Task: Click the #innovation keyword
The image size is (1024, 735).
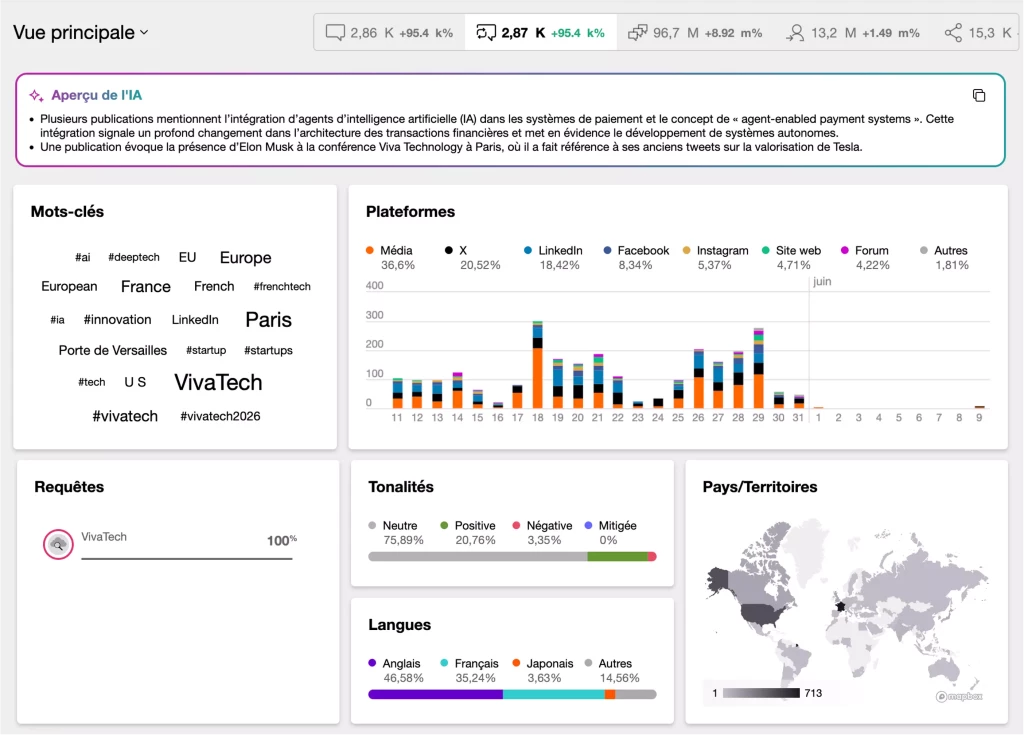Action: click(118, 319)
